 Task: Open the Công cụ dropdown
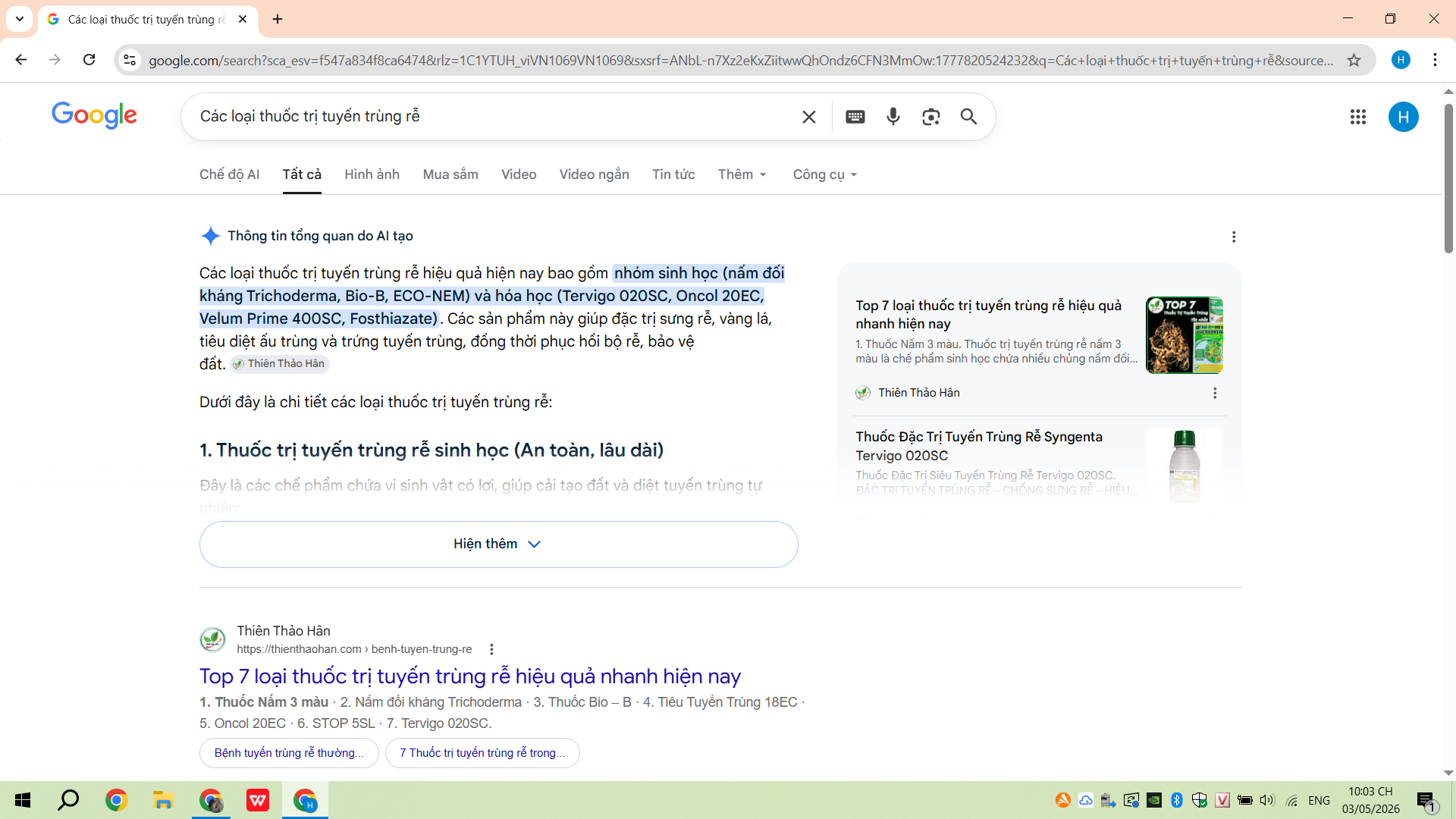(825, 174)
